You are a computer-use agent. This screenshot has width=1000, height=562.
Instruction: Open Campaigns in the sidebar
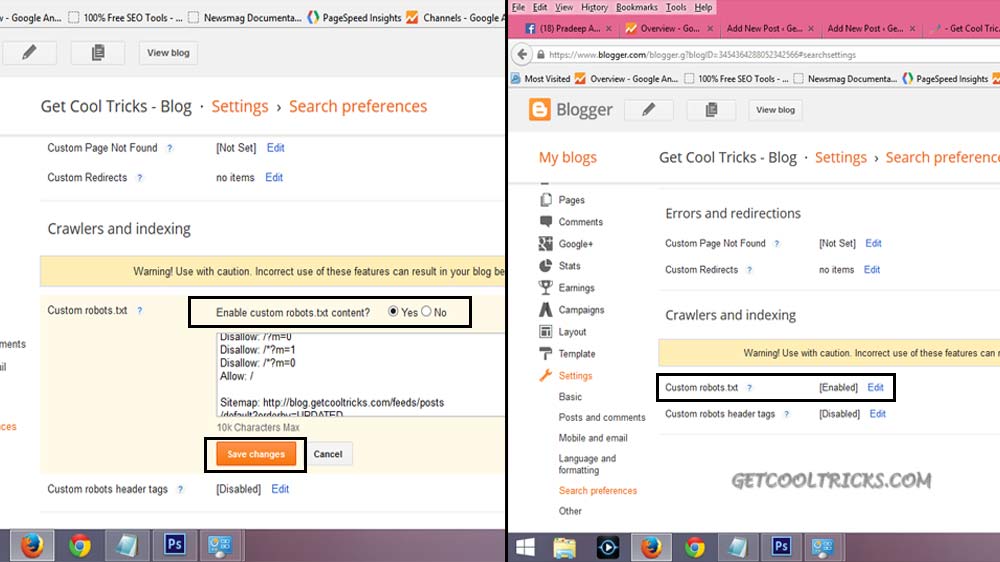(x=581, y=310)
